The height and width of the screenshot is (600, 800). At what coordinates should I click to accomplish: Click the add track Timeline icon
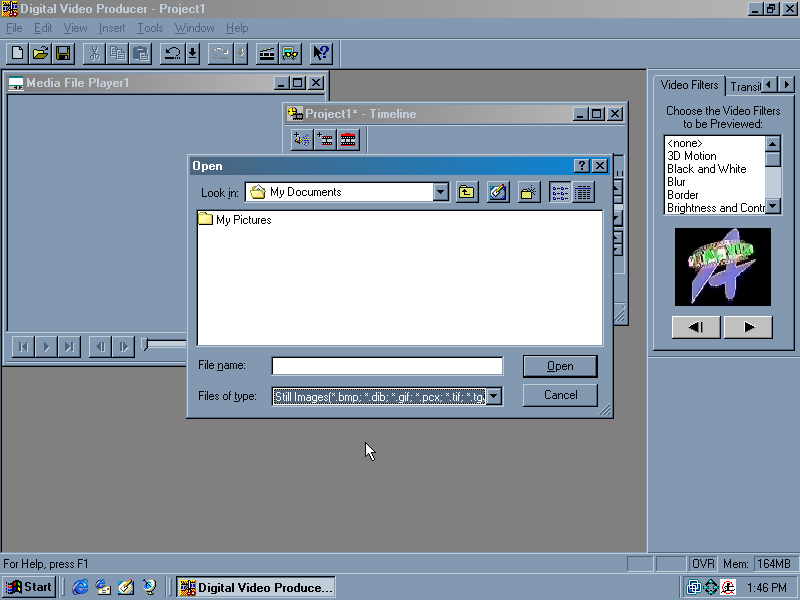[x=325, y=139]
